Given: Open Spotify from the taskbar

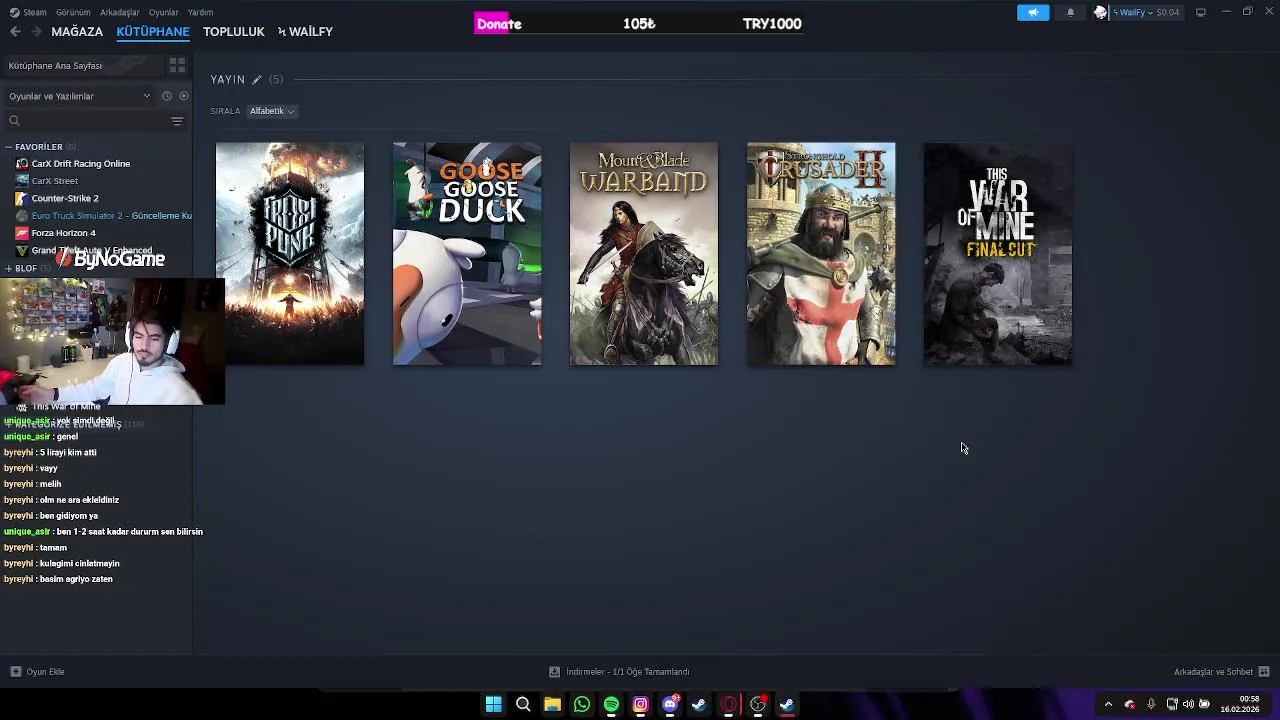Looking at the screenshot, I should coord(611,705).
